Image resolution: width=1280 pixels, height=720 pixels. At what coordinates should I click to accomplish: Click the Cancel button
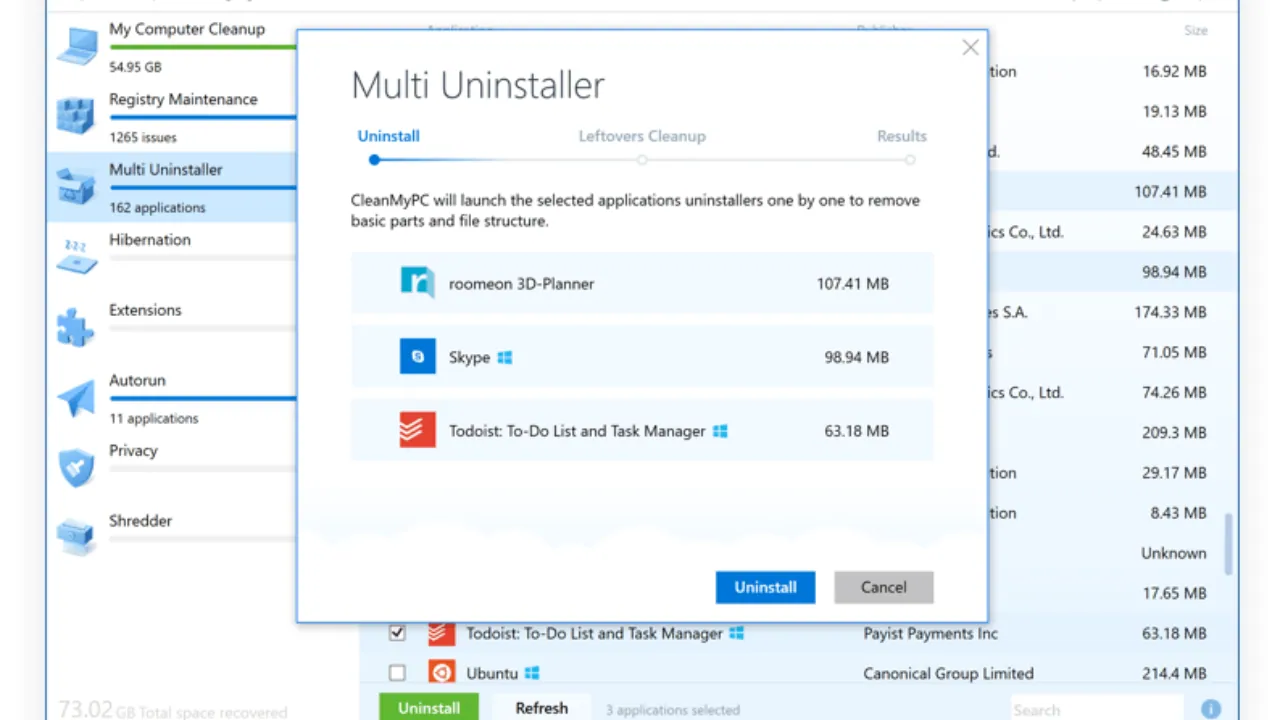click(884, 587)
